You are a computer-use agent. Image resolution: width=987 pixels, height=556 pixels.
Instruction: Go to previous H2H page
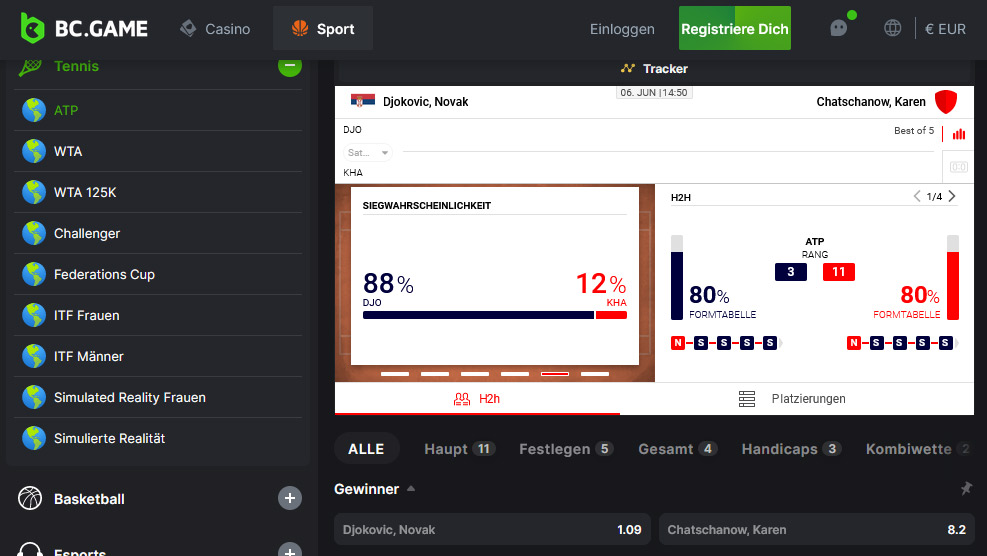click(917, 196)
